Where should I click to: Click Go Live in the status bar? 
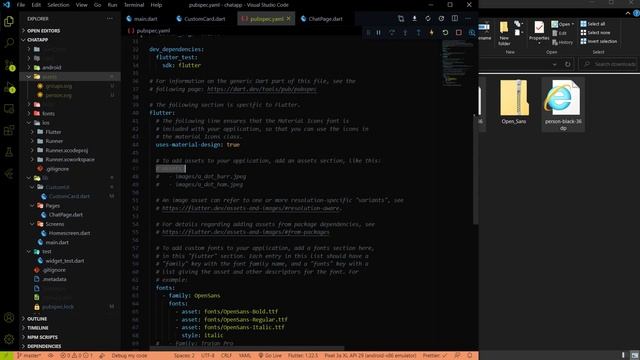(270, 356)
